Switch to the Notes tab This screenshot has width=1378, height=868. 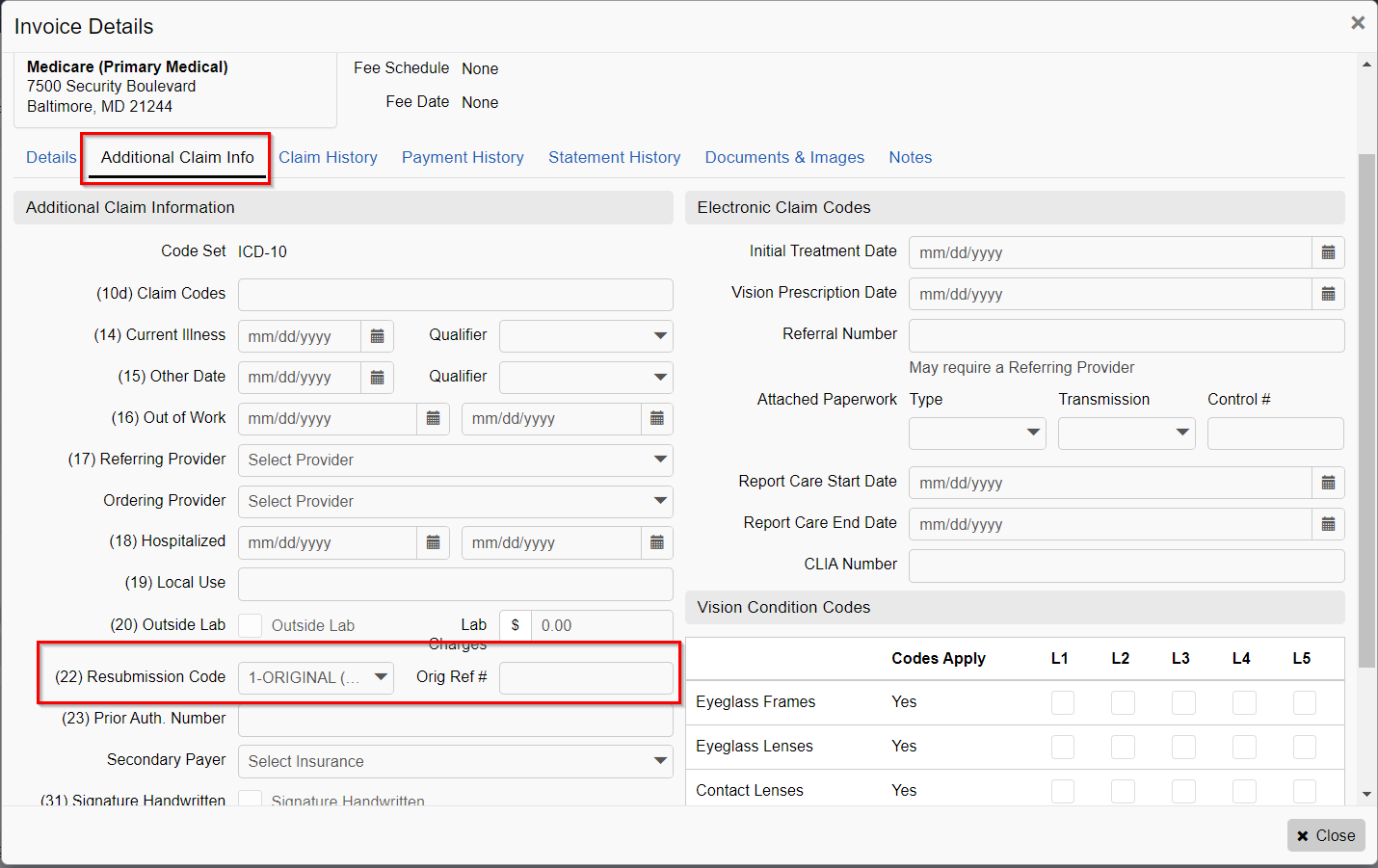910,157
